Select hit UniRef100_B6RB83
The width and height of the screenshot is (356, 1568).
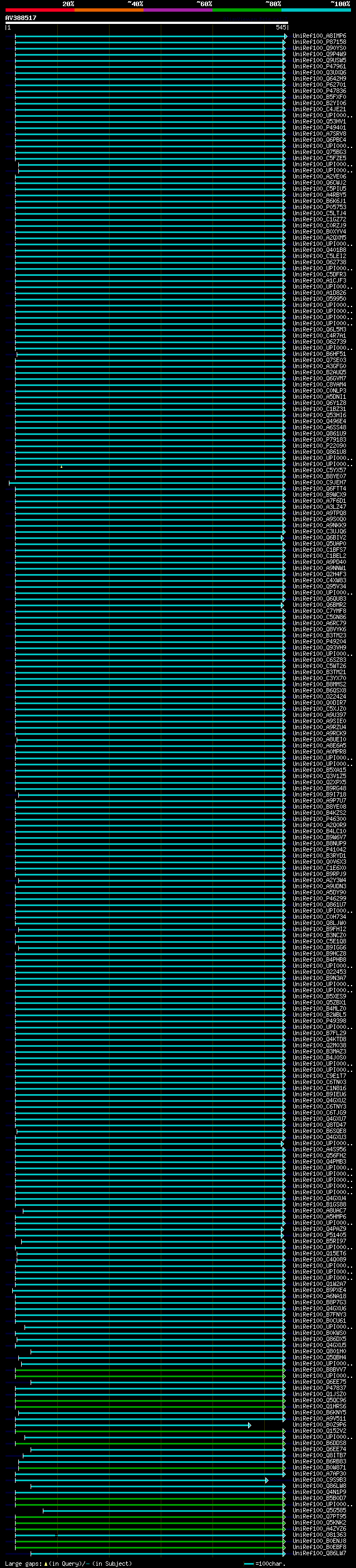click(x=319, y=1461)
